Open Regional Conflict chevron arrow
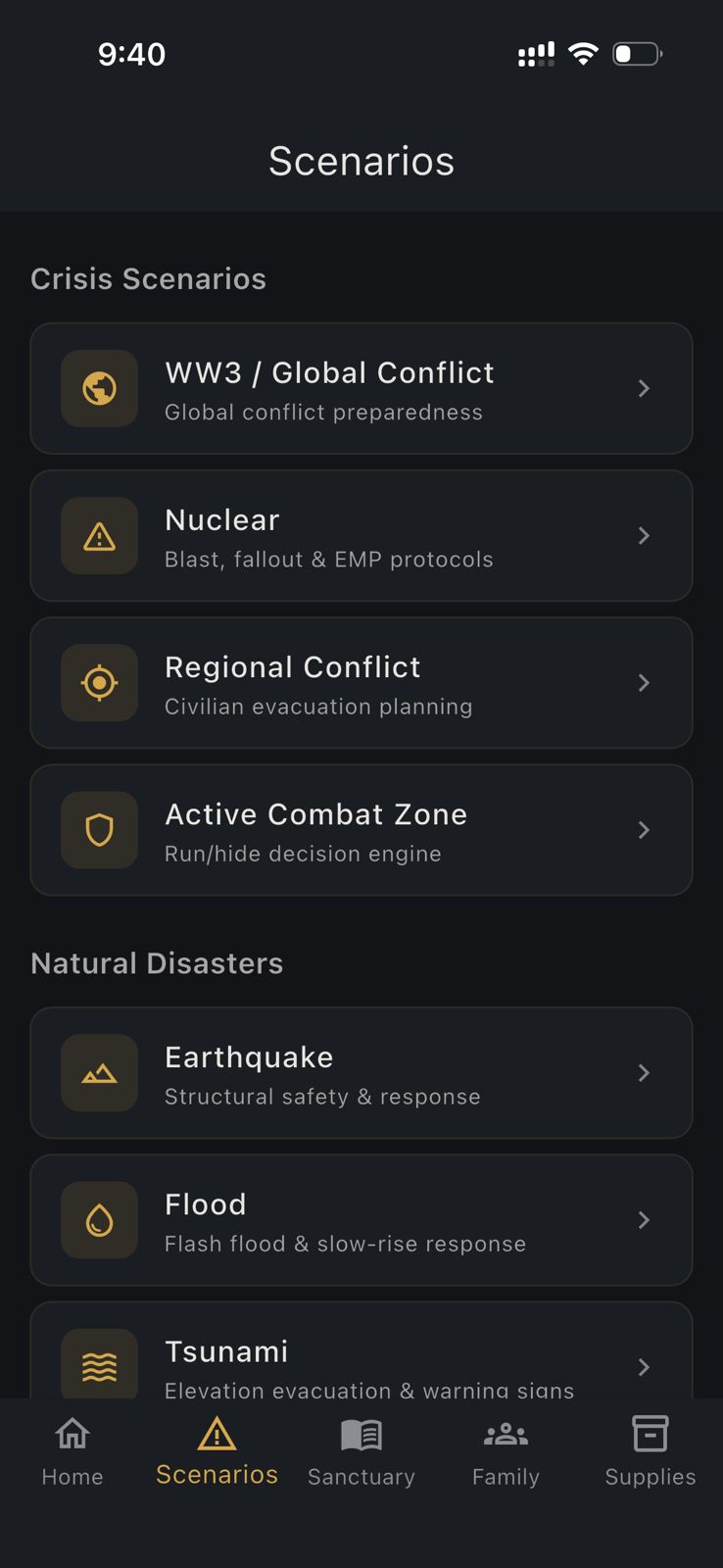723x1568 pixels. click(x=644, y=683)
